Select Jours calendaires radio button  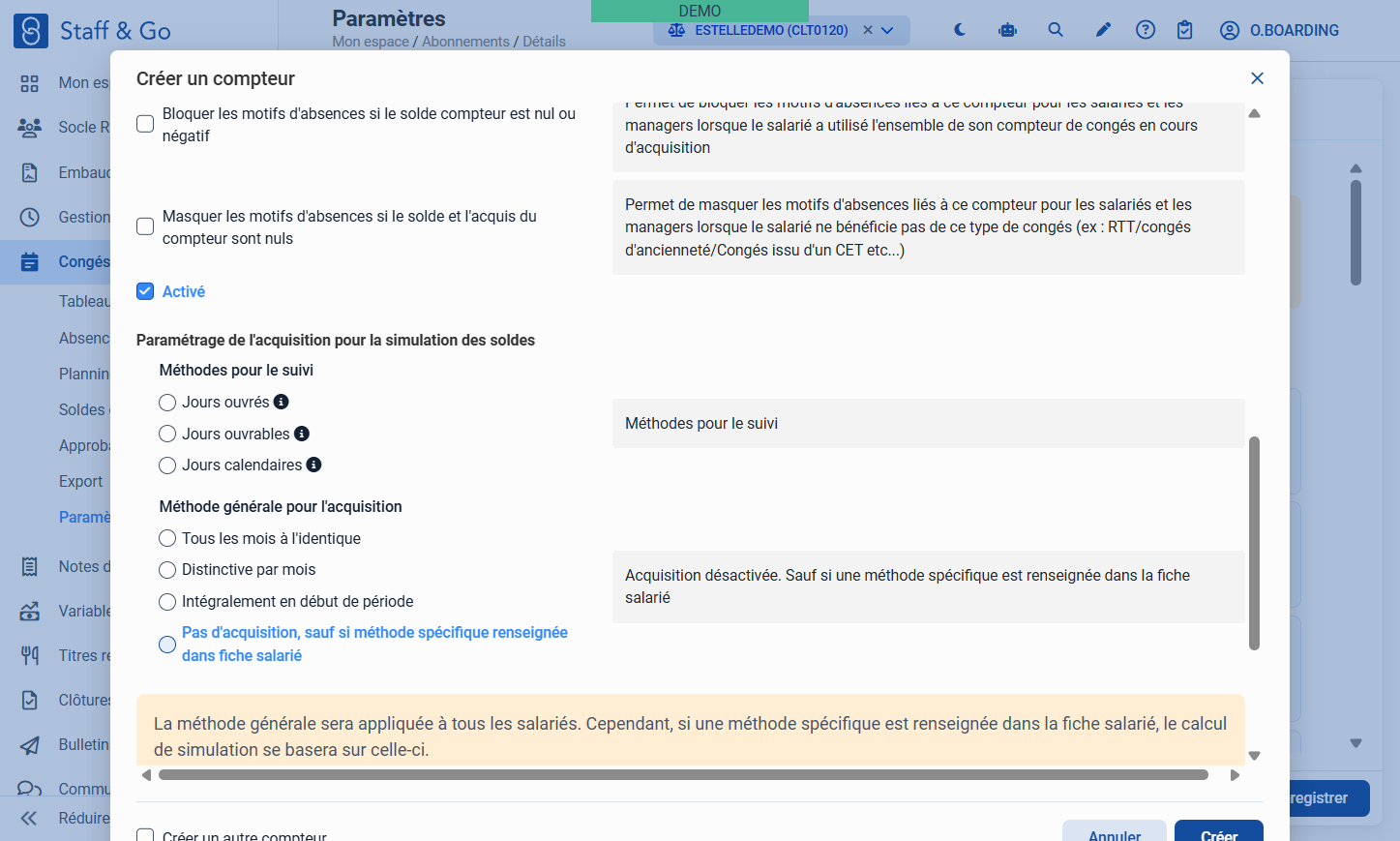click(167, 466)
